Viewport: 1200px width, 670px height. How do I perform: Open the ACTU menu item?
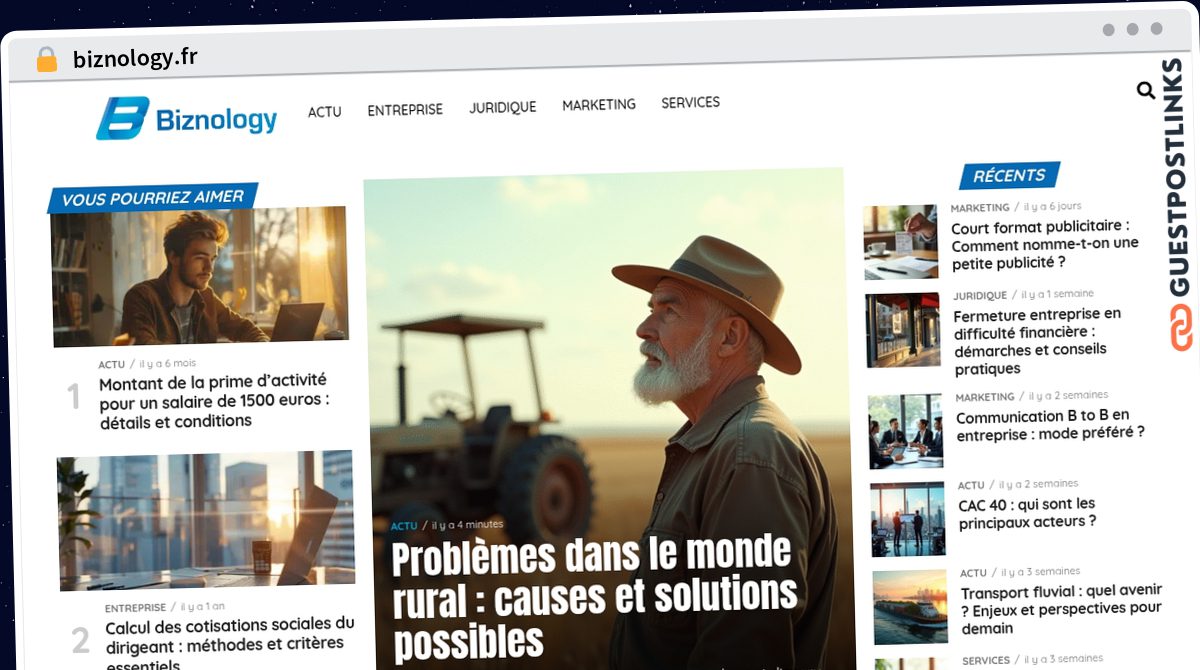click(x=324, y=111)
